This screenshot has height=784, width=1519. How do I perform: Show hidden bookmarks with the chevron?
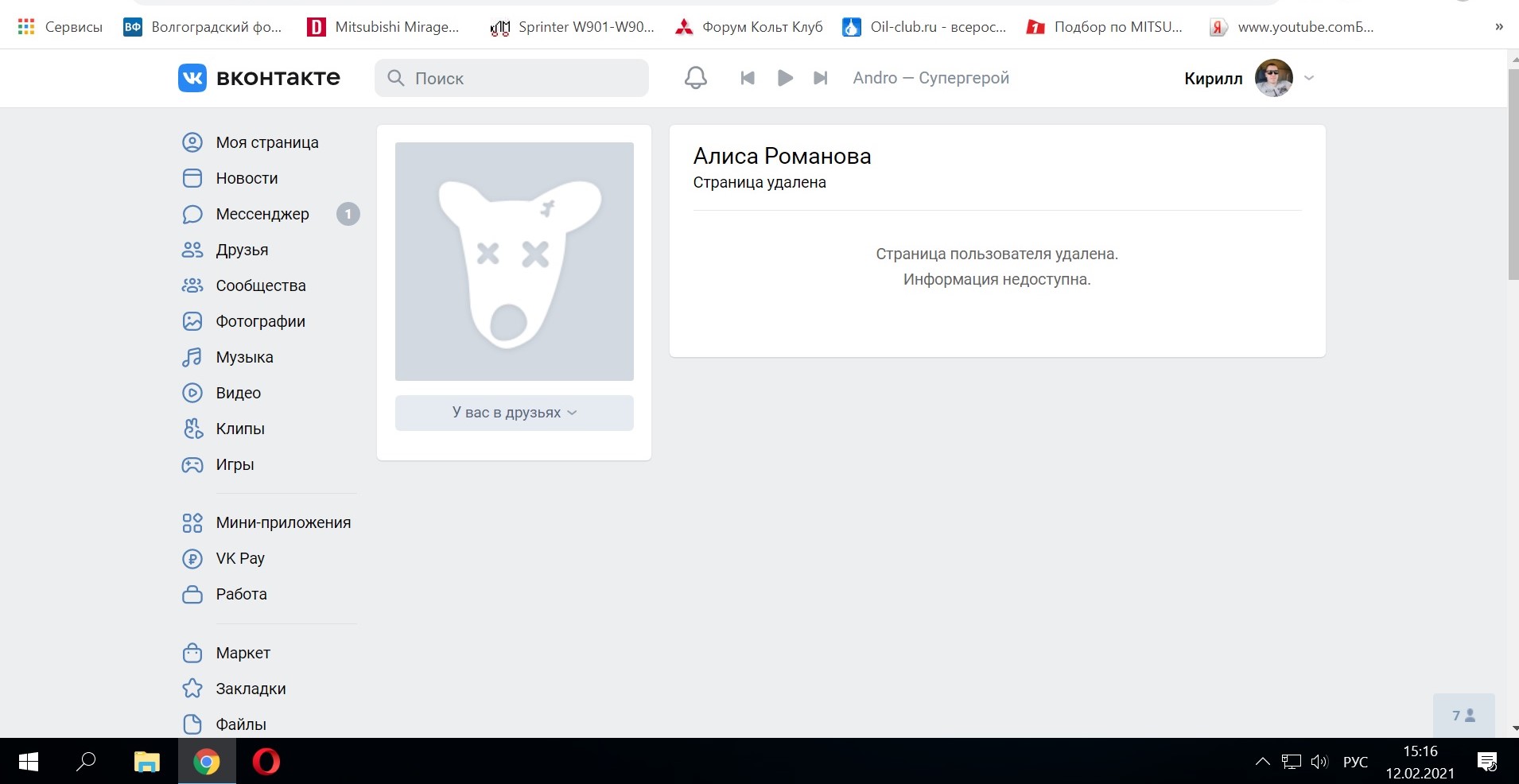[x=1498, y=27]
